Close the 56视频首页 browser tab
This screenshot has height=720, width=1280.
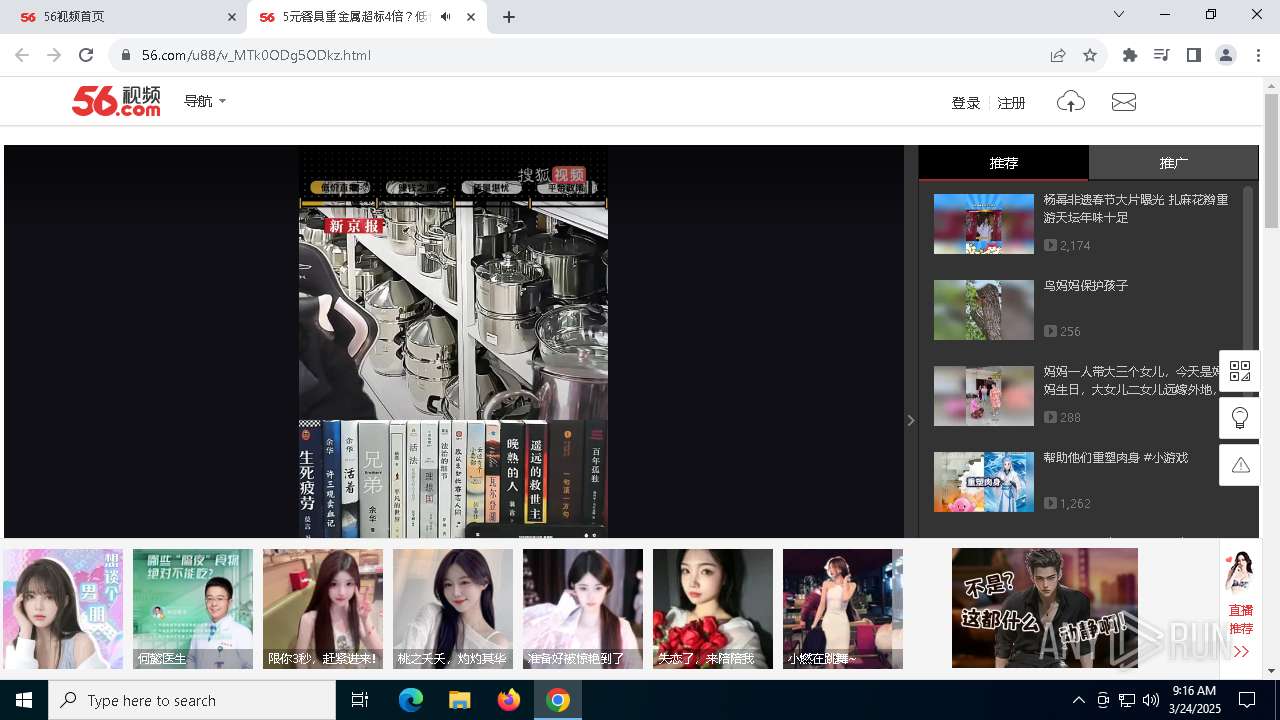click(231, 17)
